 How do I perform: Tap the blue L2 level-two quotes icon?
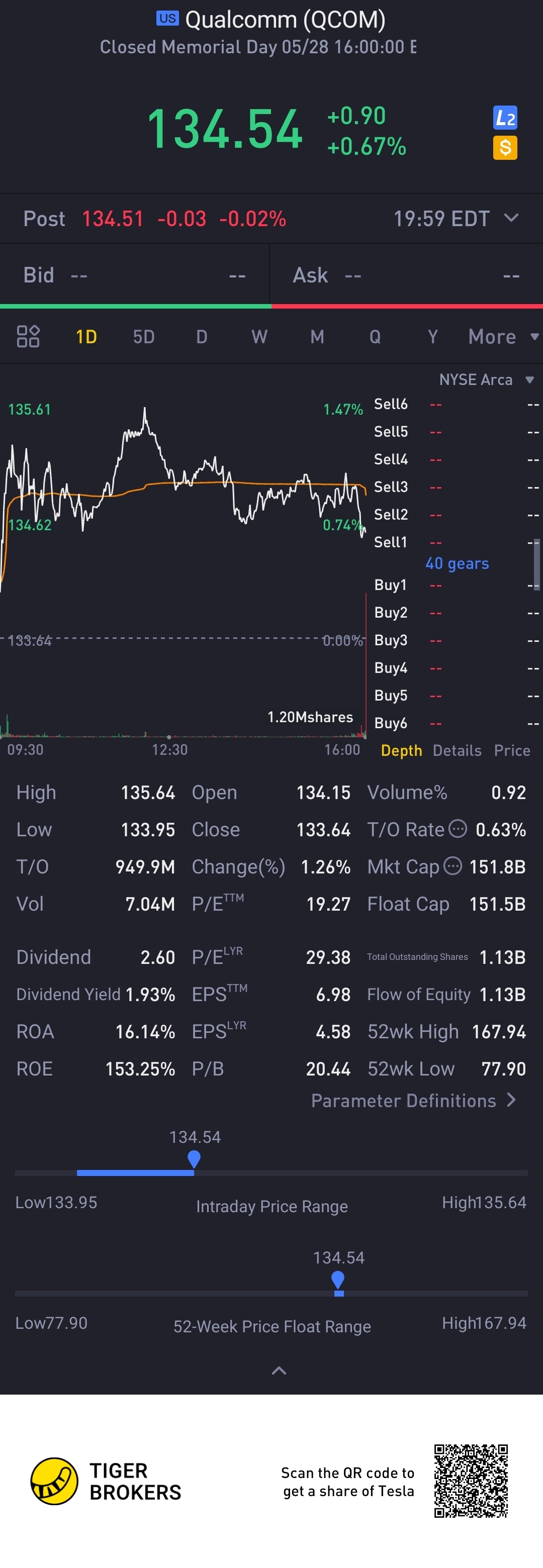[505, 118]
